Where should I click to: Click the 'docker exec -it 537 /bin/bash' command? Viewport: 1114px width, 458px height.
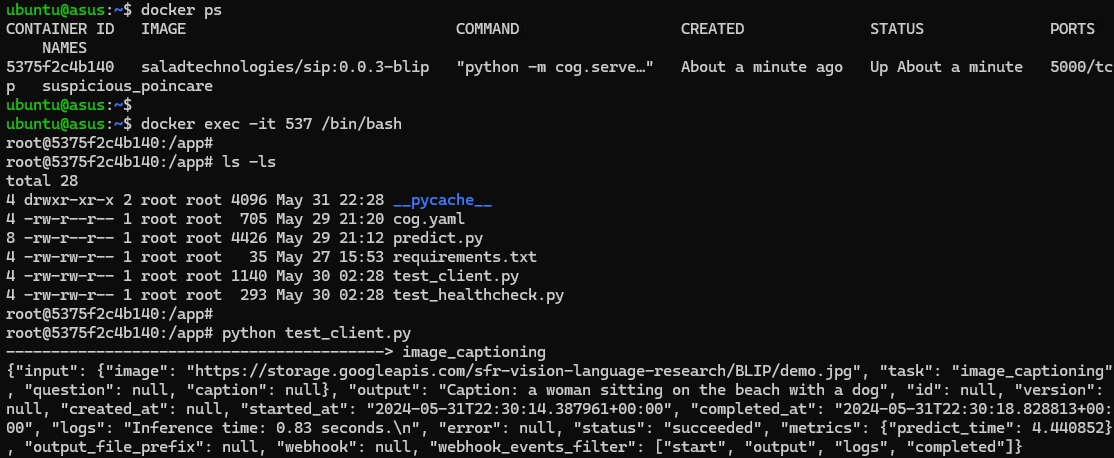[271, 124]
